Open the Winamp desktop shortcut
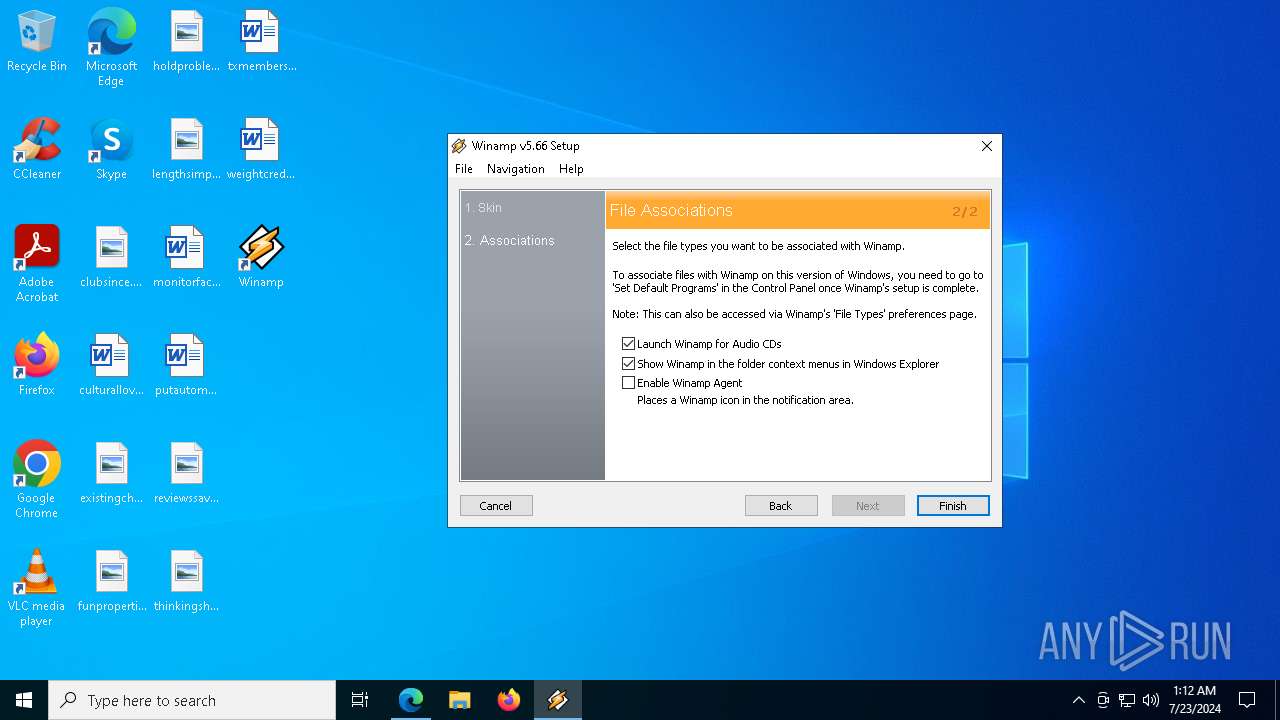1280x720 pixels. coord(261,258)
